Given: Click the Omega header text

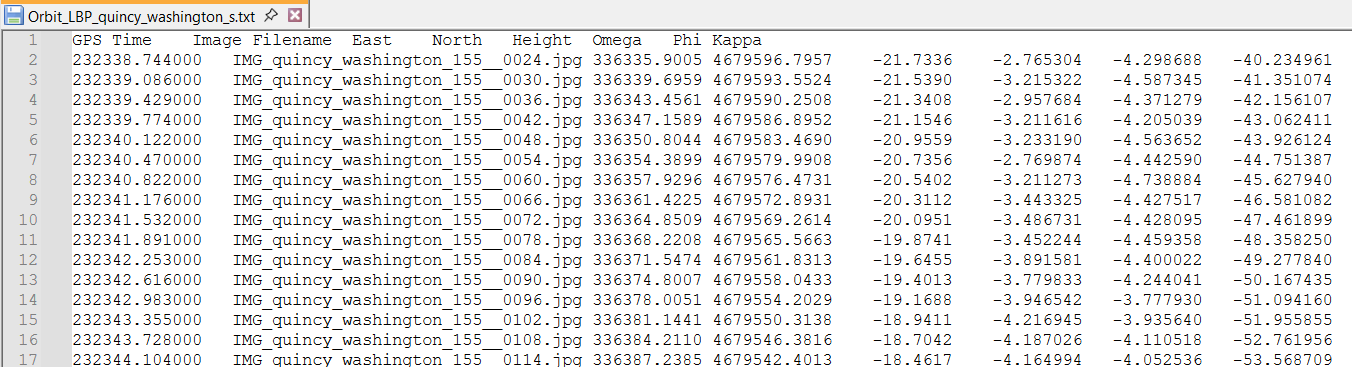Looking at the screenshot, I should 617,40.
